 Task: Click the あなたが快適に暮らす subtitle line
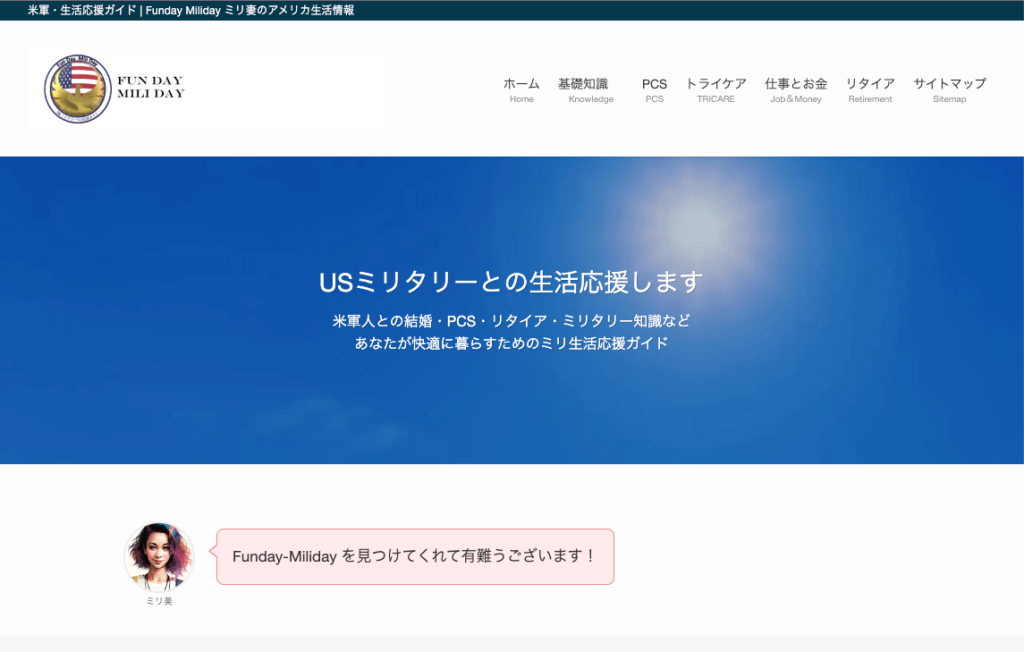(511, 343)
